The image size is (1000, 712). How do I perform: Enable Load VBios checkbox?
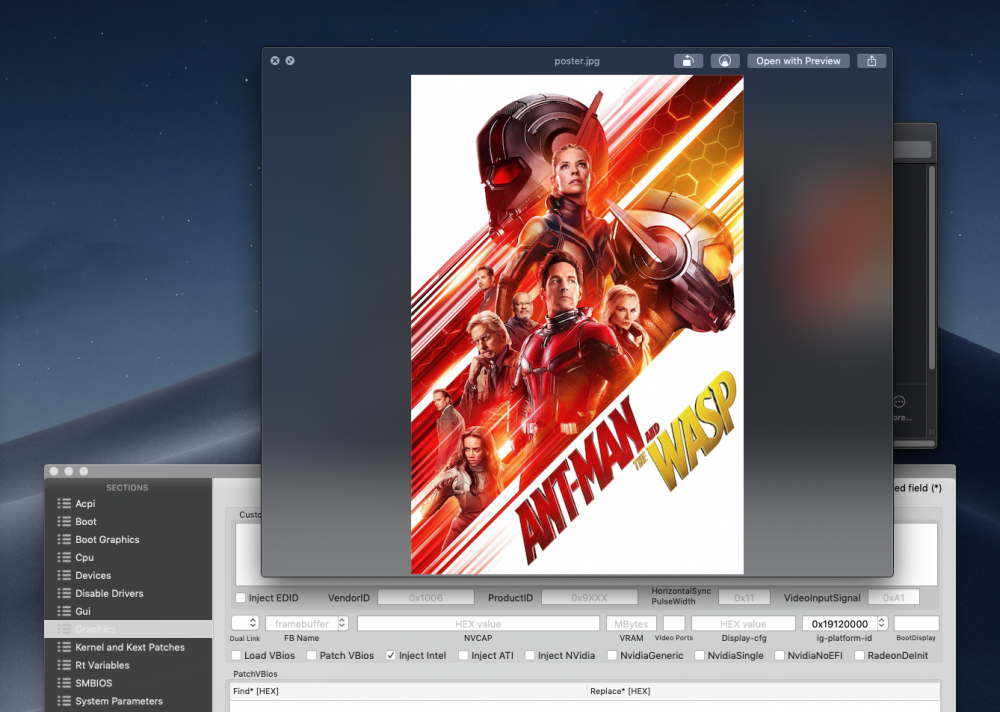[x=237, y=655]
